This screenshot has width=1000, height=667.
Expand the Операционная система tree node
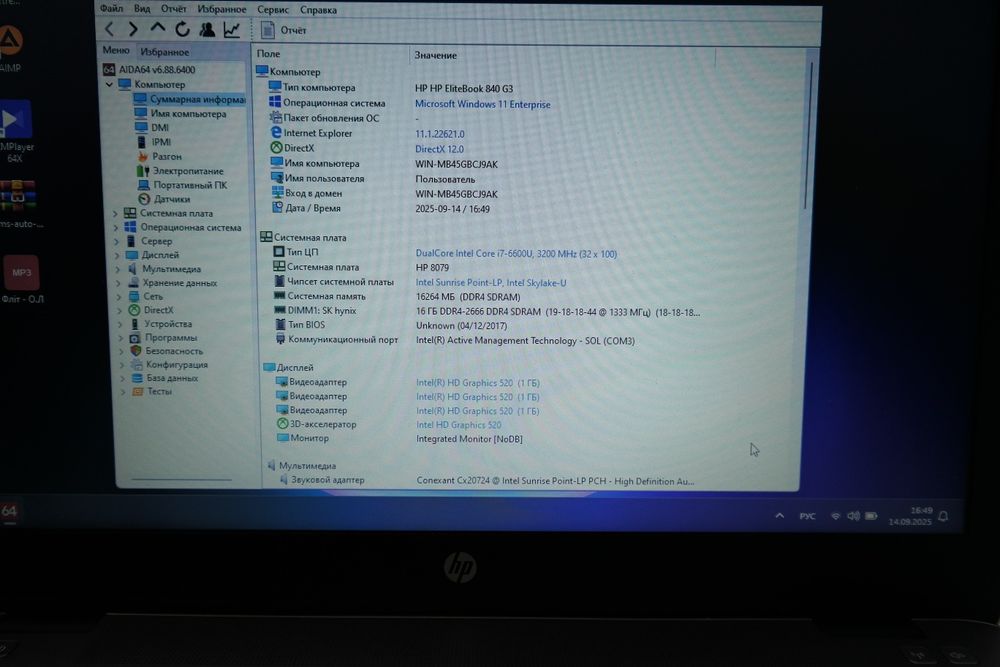[x=116, y=228]
